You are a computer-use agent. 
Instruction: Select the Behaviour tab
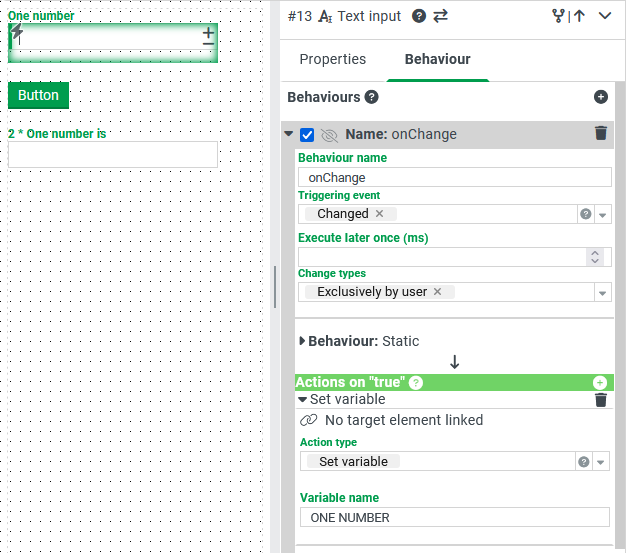click(x=437, y=59)
